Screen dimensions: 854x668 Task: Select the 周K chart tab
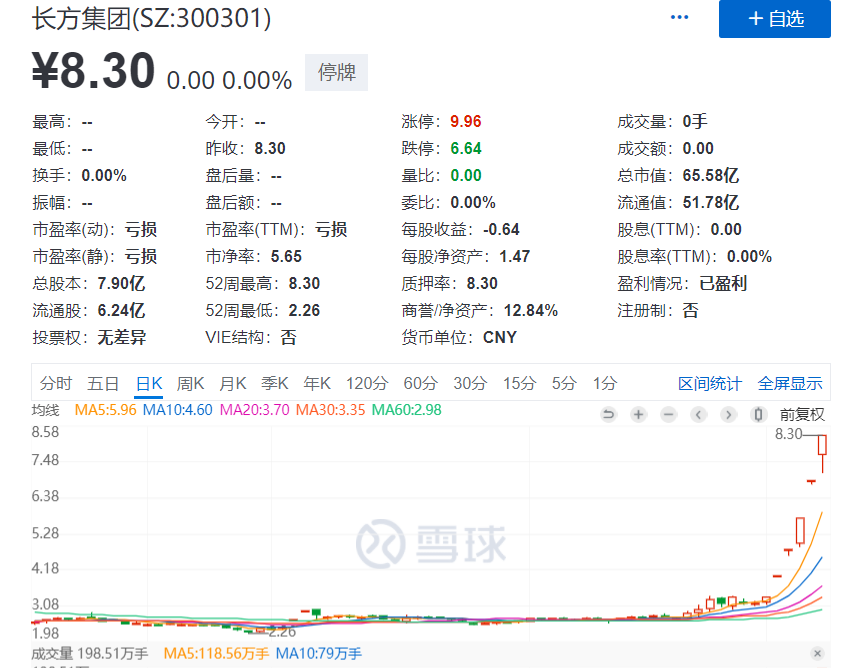click(x=190, y=384)
